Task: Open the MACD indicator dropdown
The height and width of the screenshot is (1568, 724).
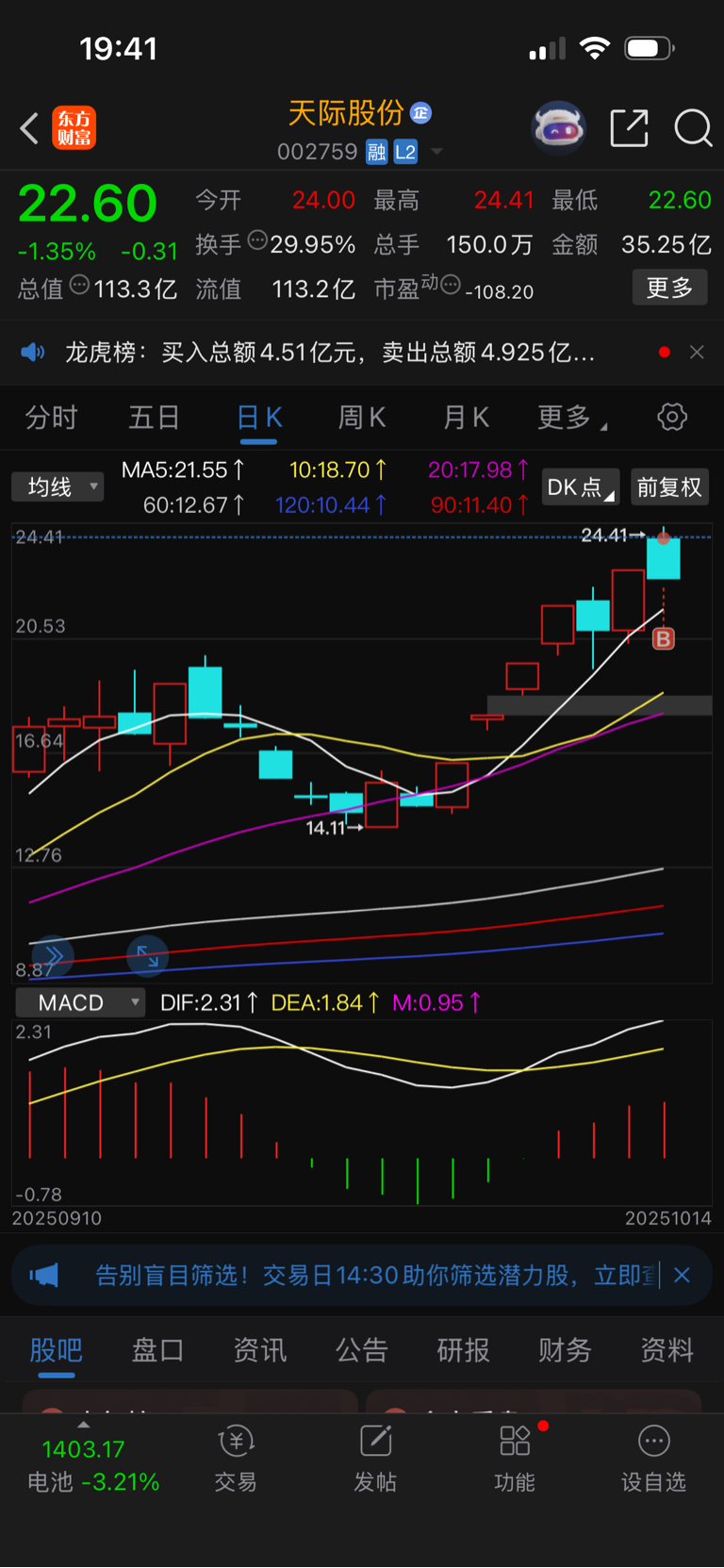Action: [x=80, y=1002]
